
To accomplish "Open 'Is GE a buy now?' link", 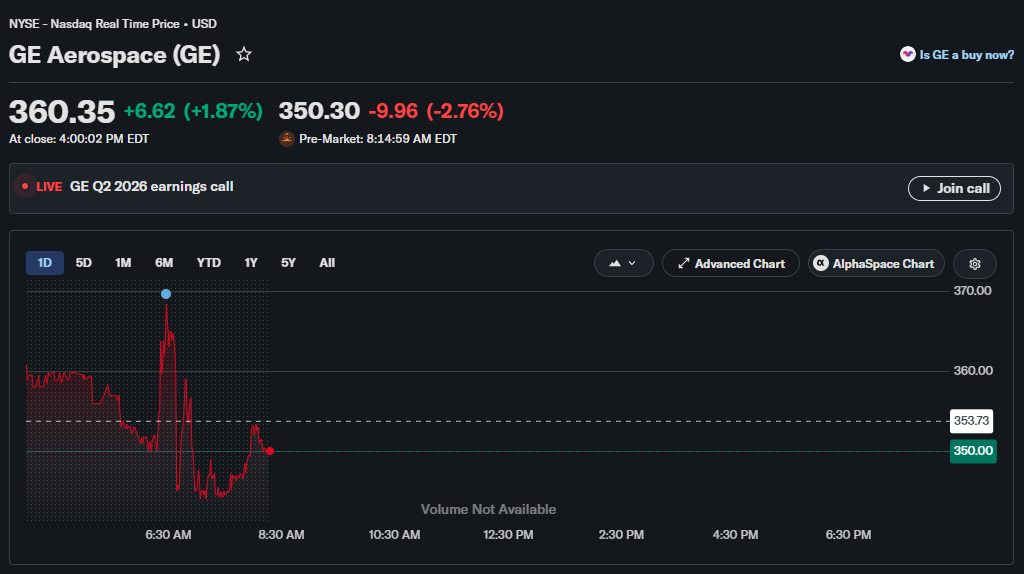I will coord(967,55).
